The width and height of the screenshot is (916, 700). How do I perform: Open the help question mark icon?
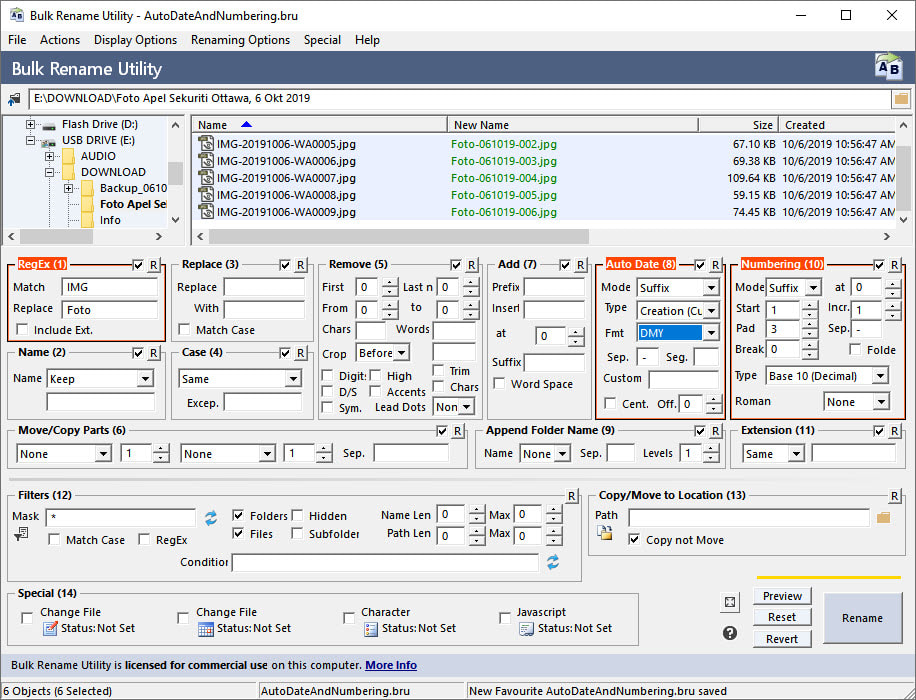pyautogui.click(x=730, y=633)
